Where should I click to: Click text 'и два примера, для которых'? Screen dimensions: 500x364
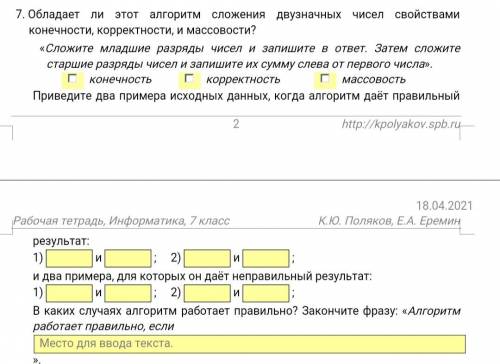(110, 276)
